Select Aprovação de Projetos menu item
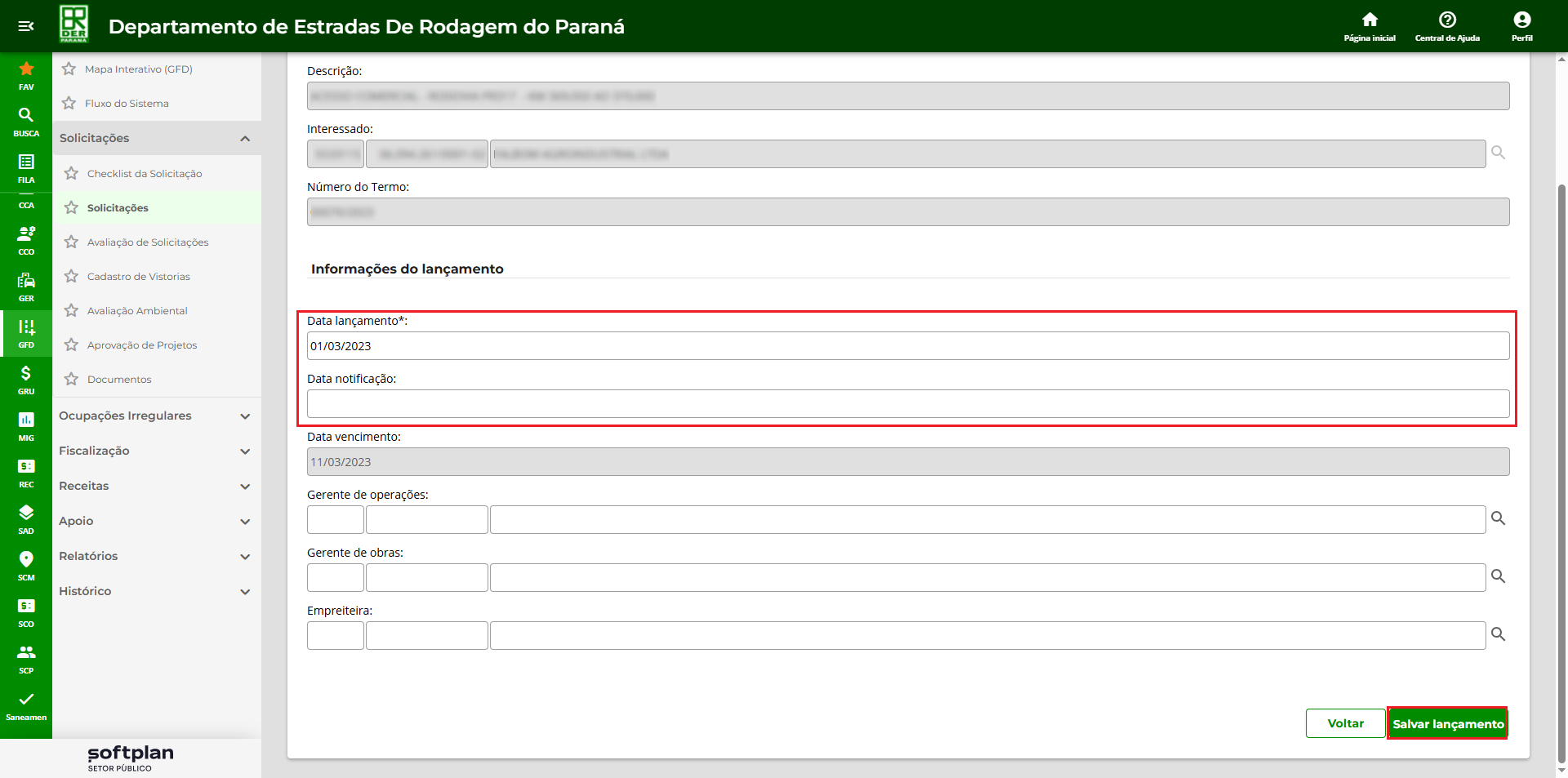Image resolution: width=1568 pixels, height=778 pixels. point(142,345)
